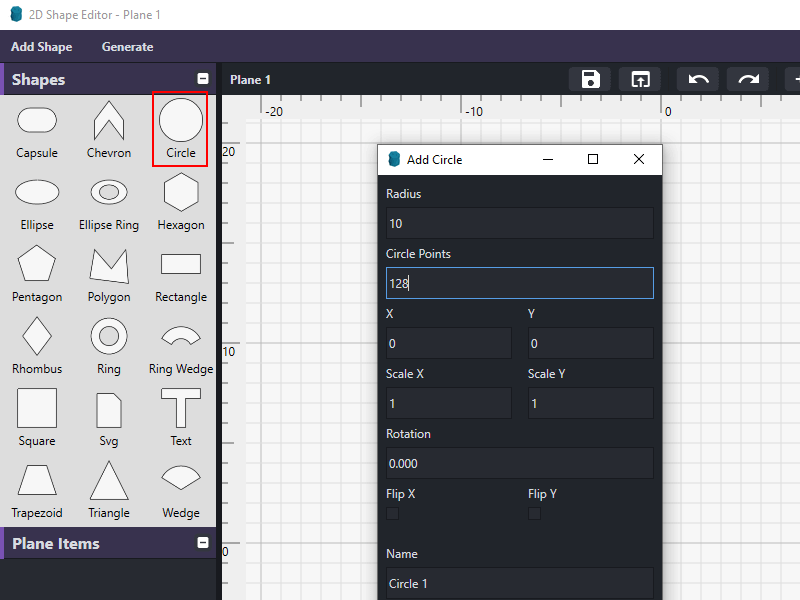This screenshot has height=600, width=800.
Task: Select the Hexagon shape
Action: [x=181, y=204]
